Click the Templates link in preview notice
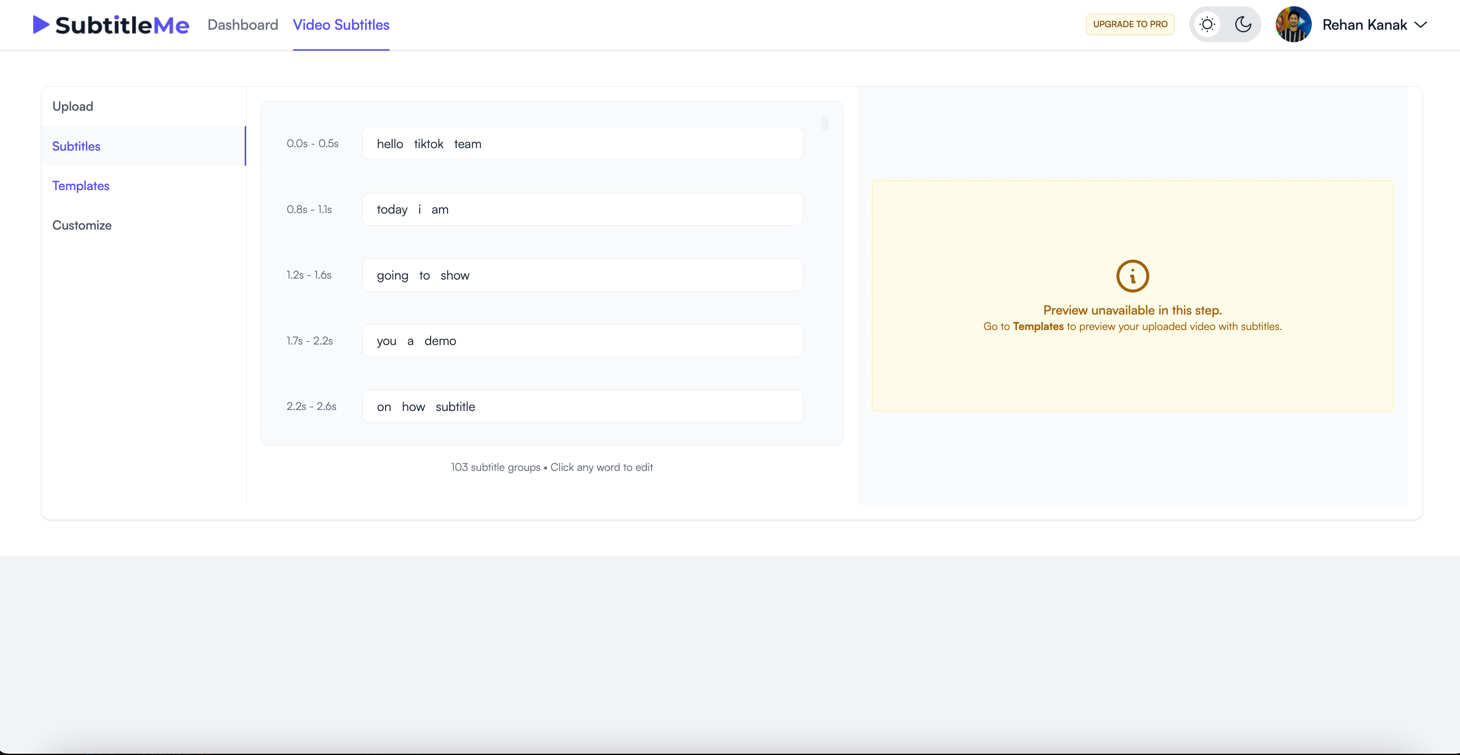This screenshot has width=1460, height=755. (1038, 327)
